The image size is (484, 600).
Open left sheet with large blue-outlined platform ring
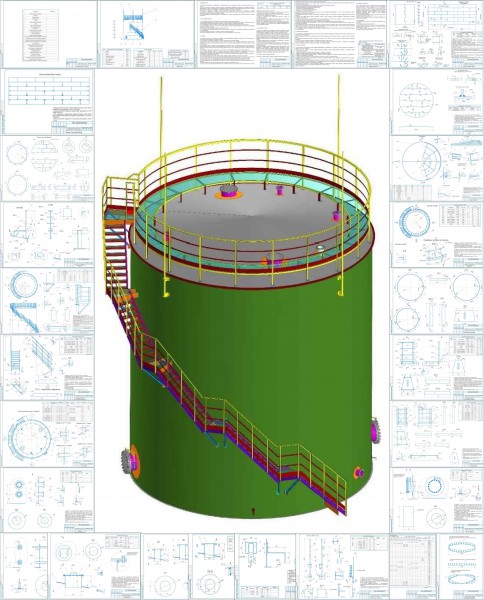pos(47,434)
